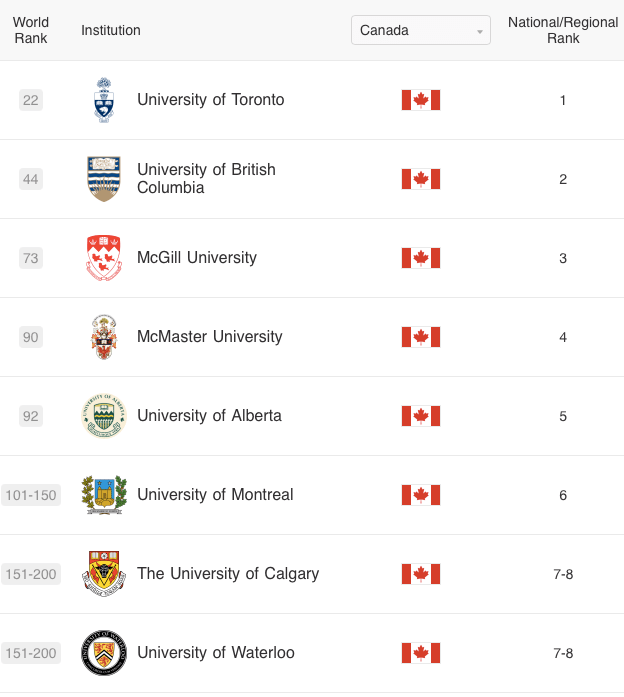
Task: Click the University of Toronto crest logo
Action: click(104, 100)
